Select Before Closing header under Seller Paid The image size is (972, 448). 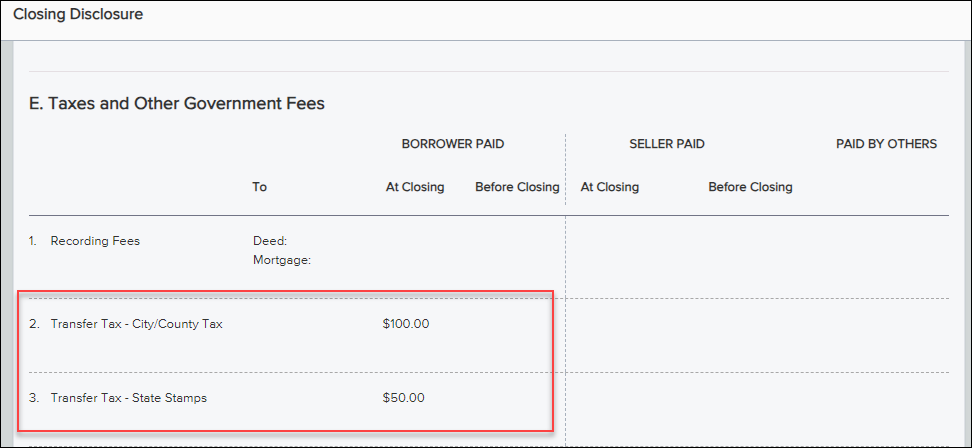click(750, 187)
